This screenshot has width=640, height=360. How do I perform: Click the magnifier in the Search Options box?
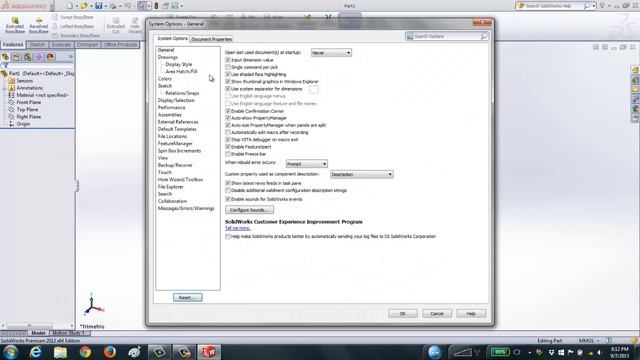(484, 36)
